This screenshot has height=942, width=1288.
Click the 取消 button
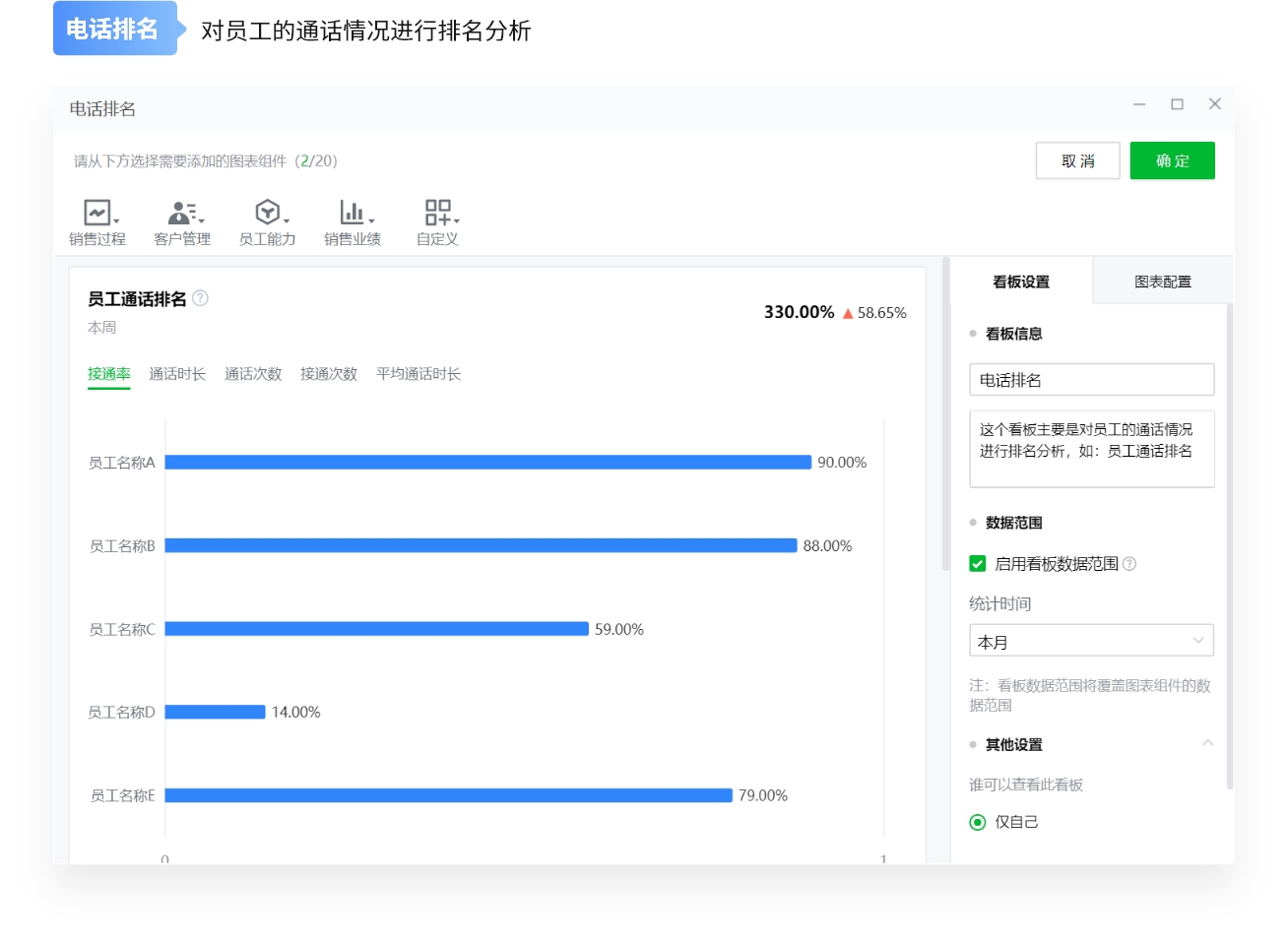tap(1077, 160)
